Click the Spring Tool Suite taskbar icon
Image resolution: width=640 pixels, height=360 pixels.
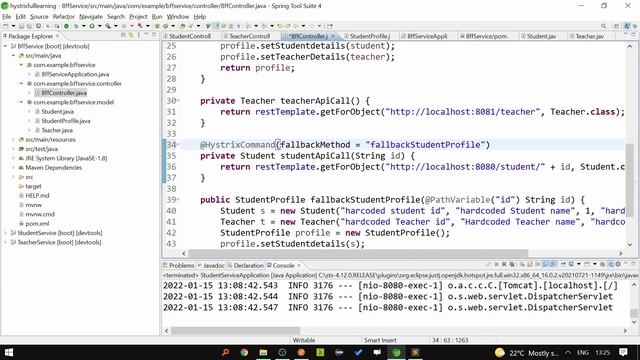click(396, 352)
